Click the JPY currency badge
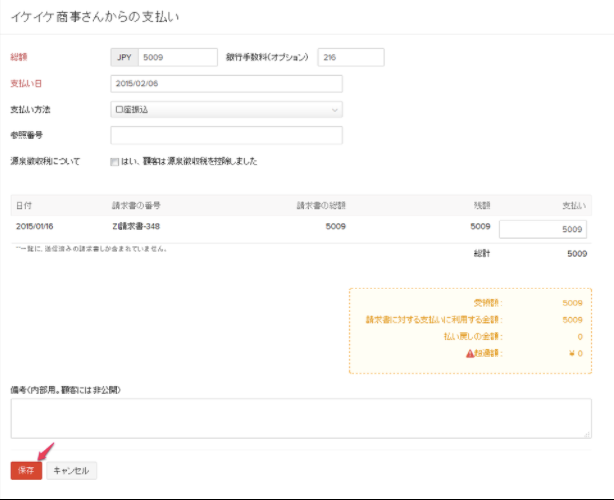614x500 pixels. pos(124,57)
